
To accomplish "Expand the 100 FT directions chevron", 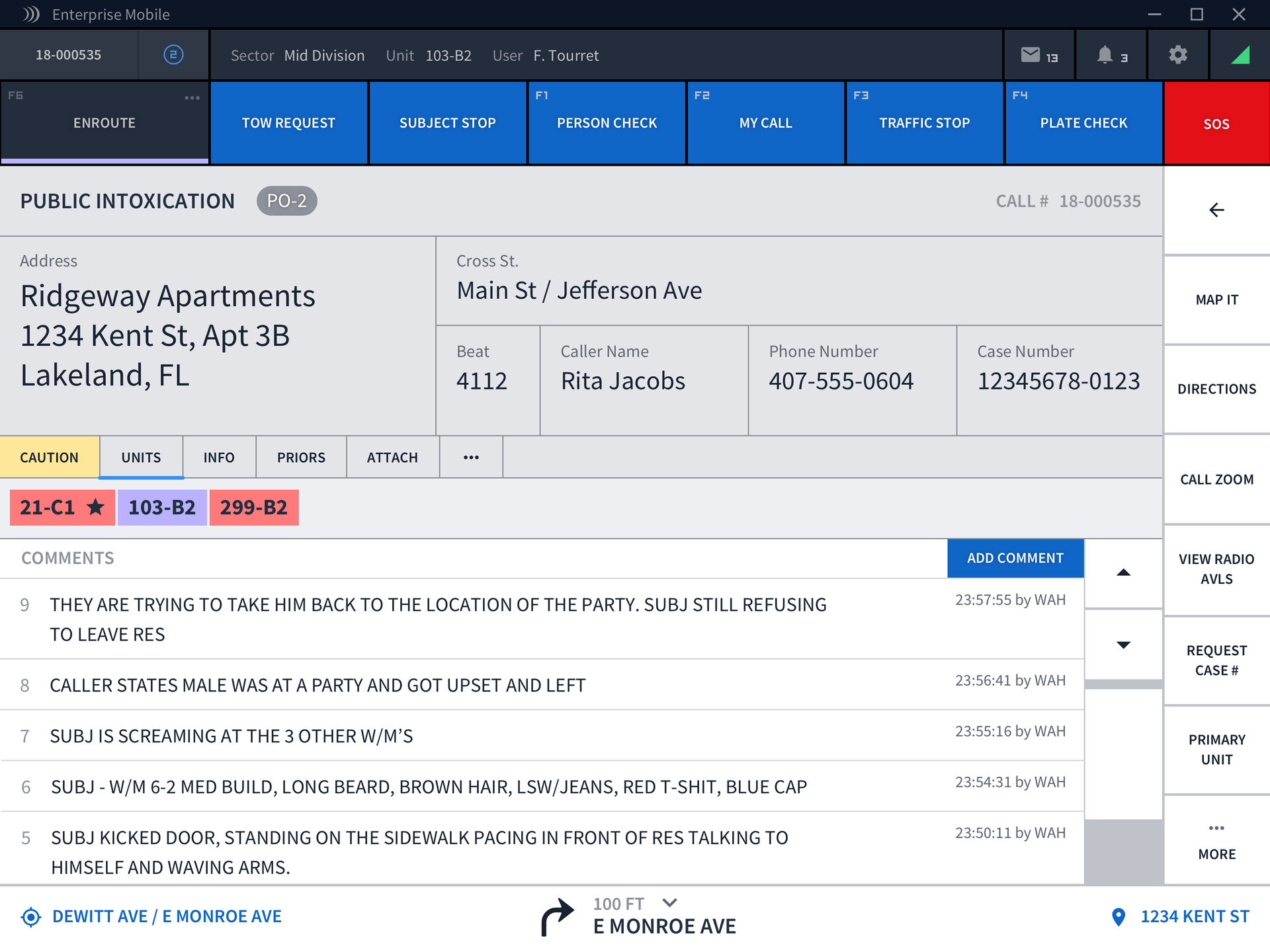I will pos(669,903).
